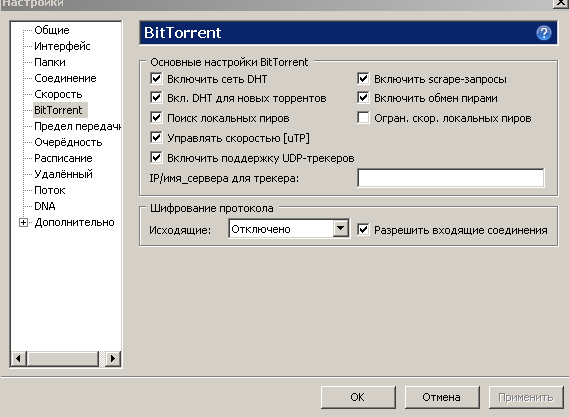Viewport: 569px width, 417px height.
Task: Uncheck Вкл. DHT для новых торрентов
Action: (156, 98)
